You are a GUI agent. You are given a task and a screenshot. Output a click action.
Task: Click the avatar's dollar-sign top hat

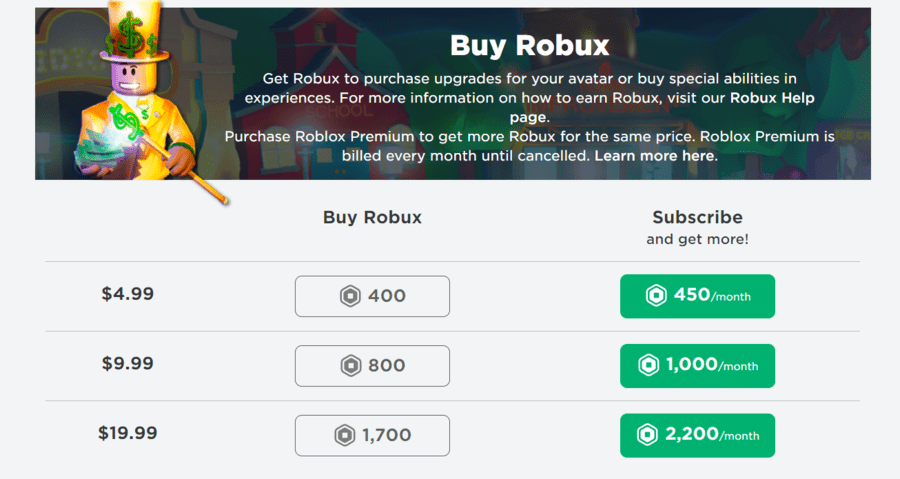pos(134,32)
